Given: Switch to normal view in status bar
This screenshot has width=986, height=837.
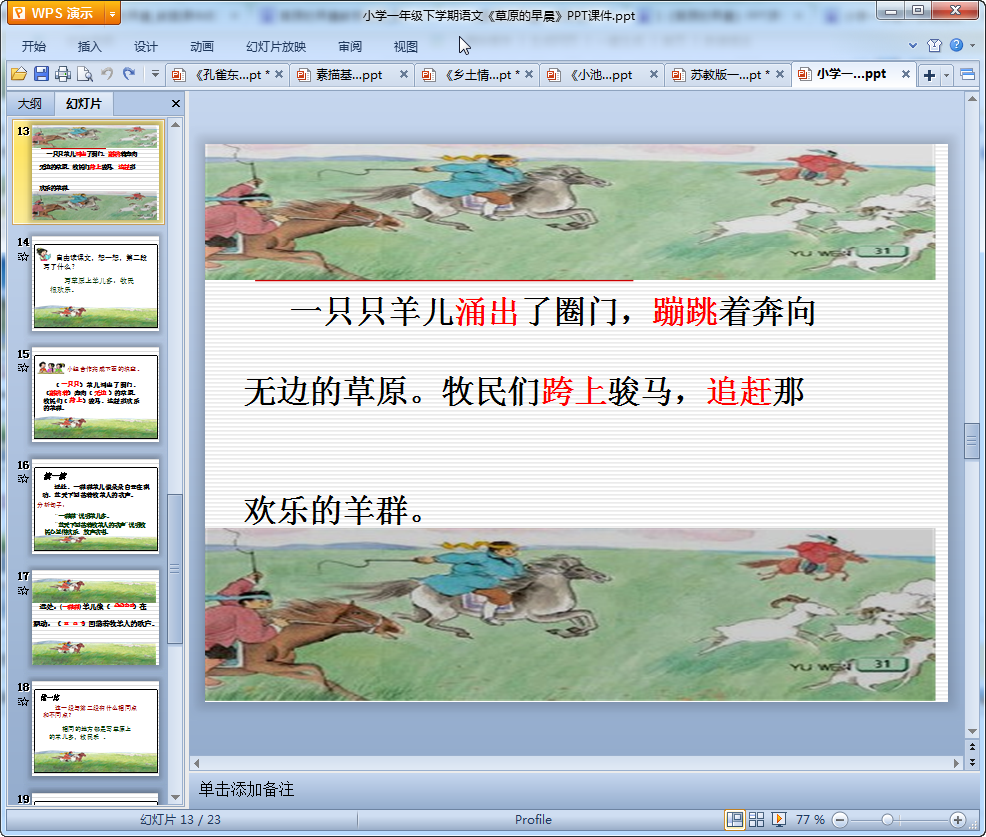Looking at the screenshot, I should coord(734,819).
